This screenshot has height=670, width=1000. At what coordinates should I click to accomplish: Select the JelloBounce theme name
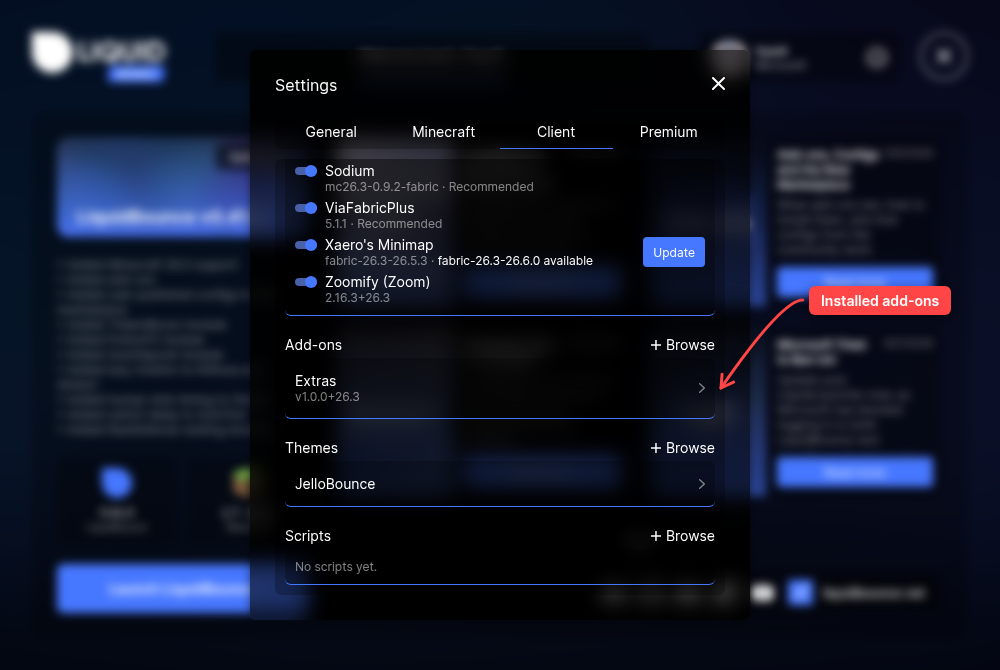[x=335, y=484]
